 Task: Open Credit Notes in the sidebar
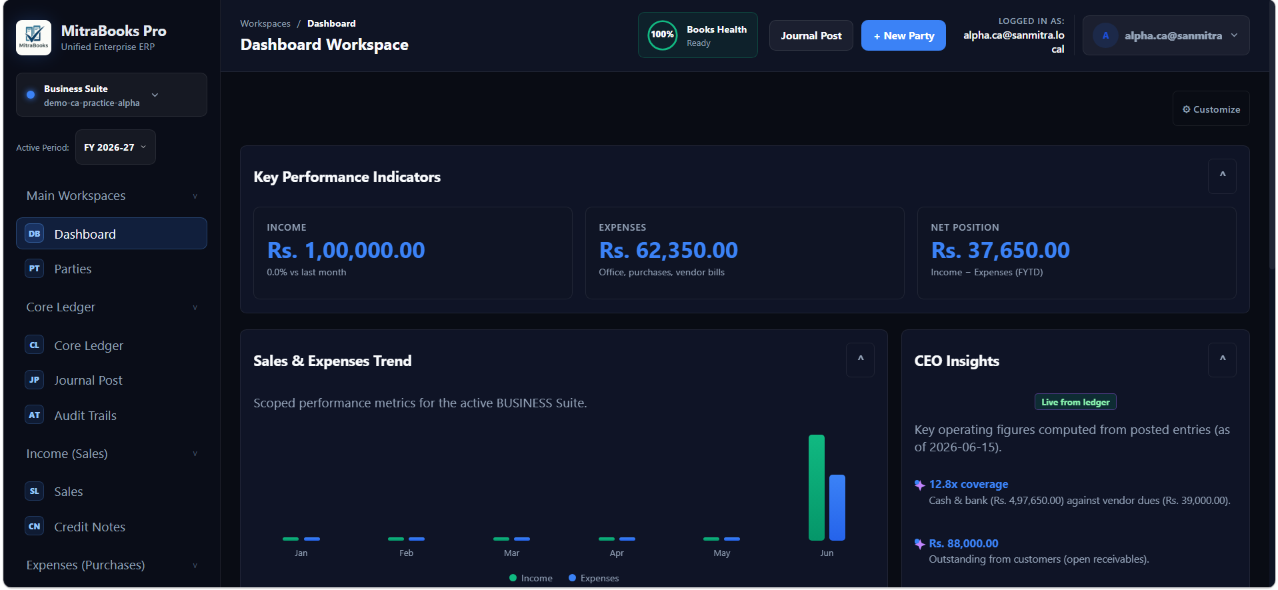[111, 526]
